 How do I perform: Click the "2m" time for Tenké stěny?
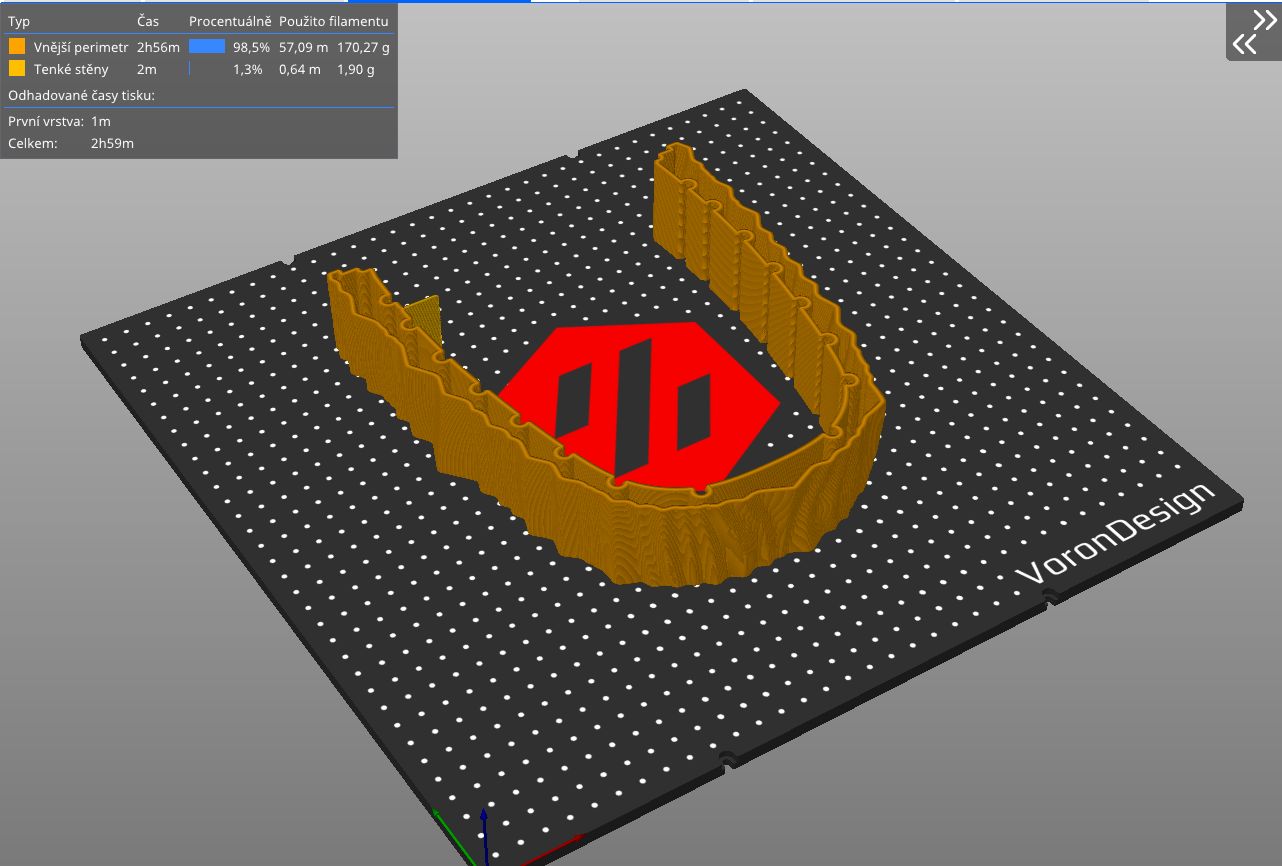(146, 70)
